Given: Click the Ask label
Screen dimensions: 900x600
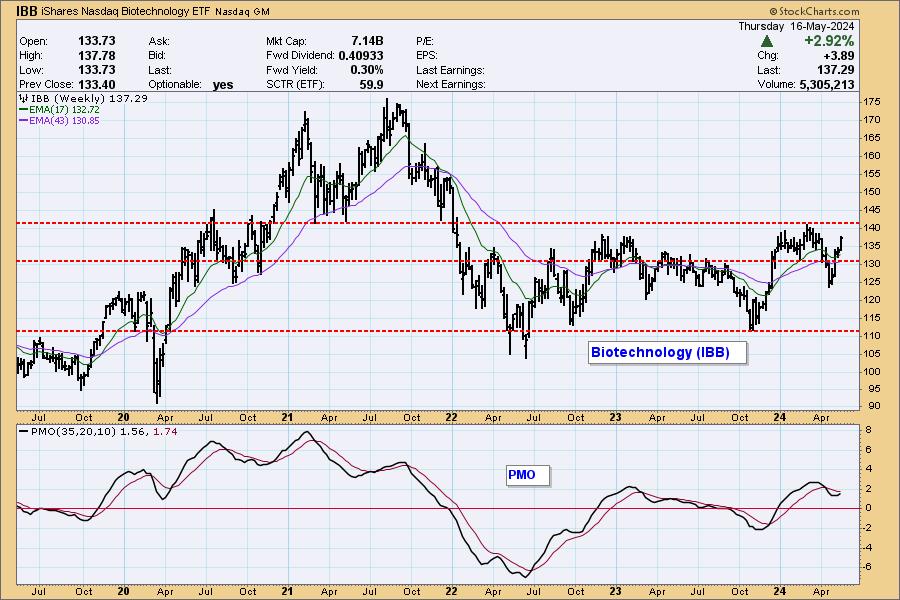Looking at the screenshot, I should 159,41.
